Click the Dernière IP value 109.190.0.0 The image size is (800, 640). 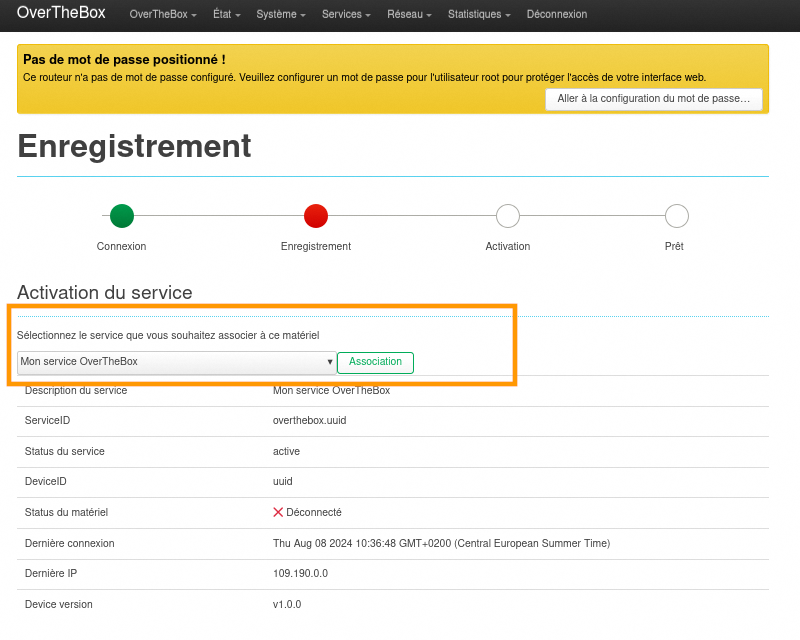click(x=300, y=574)
